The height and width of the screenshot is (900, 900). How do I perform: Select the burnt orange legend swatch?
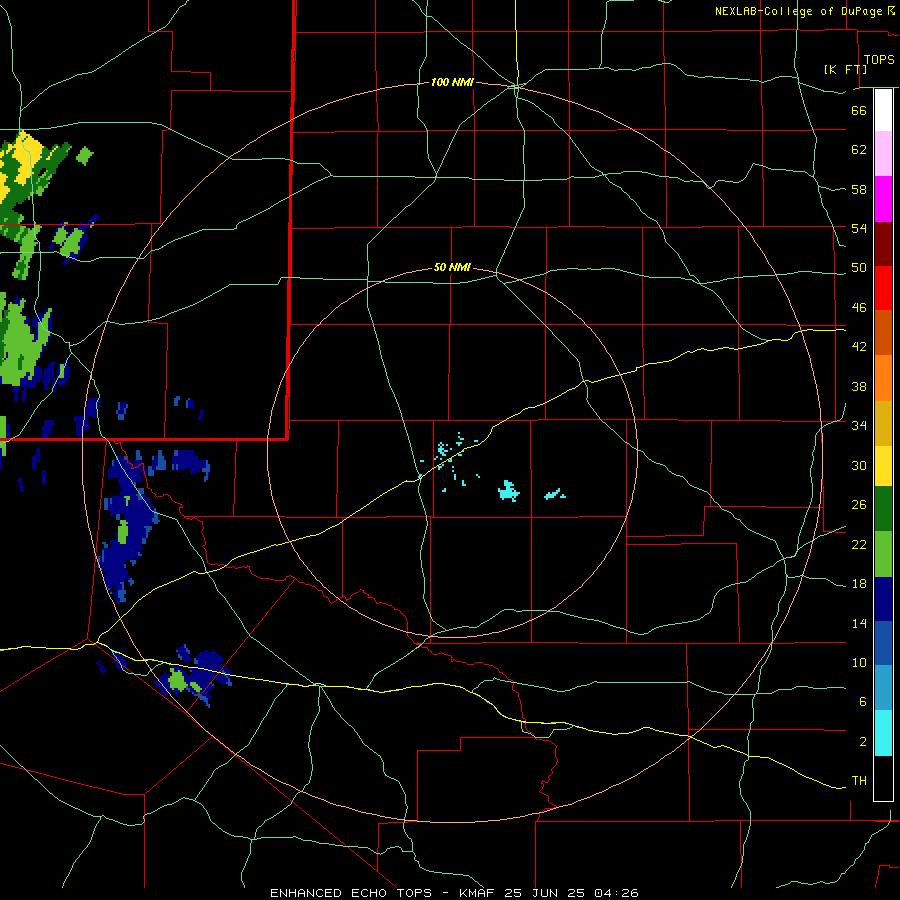883,332
